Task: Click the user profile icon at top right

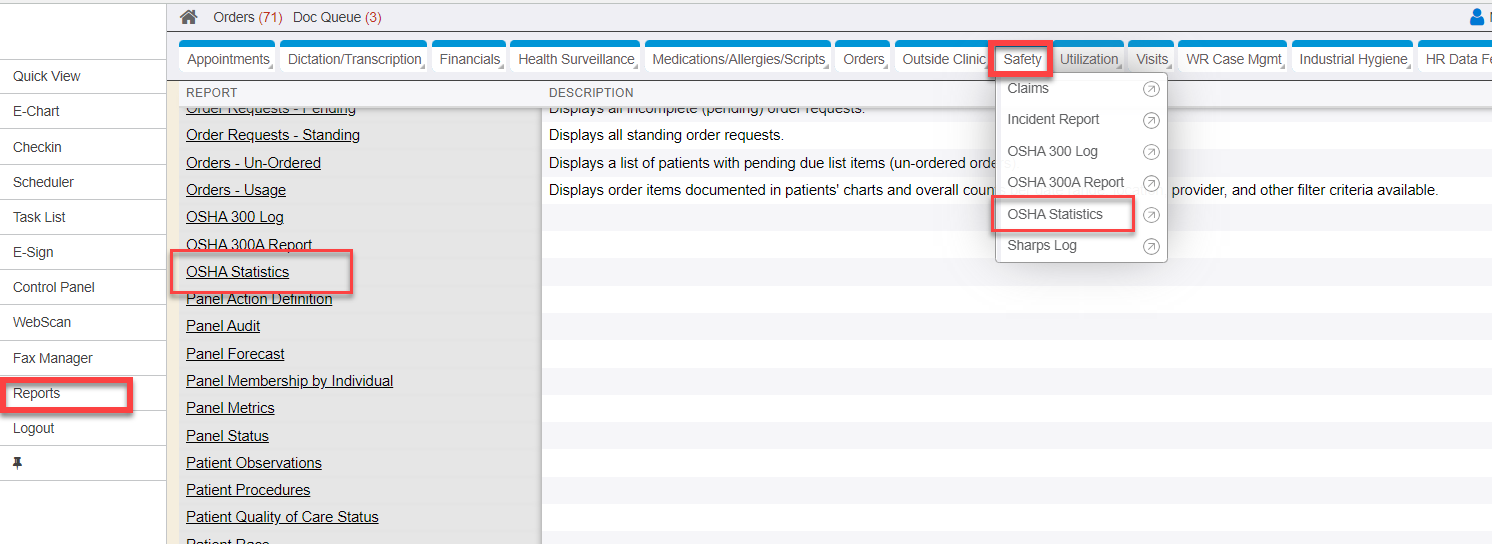Action: pos(1477,17)
